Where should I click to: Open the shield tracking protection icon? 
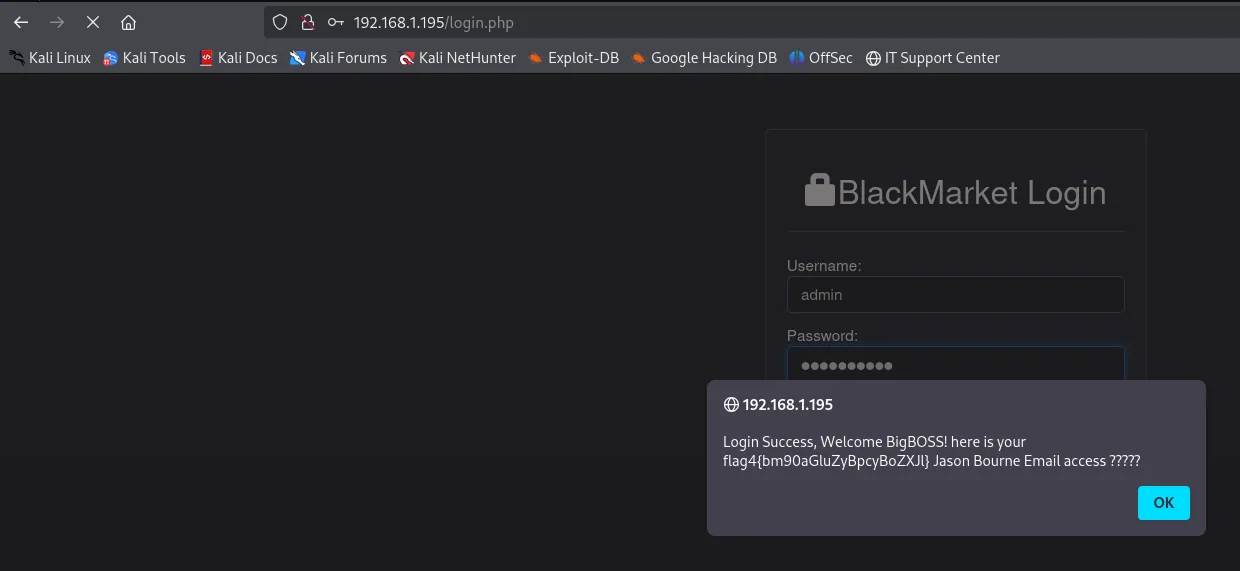(x=281, y=22)
